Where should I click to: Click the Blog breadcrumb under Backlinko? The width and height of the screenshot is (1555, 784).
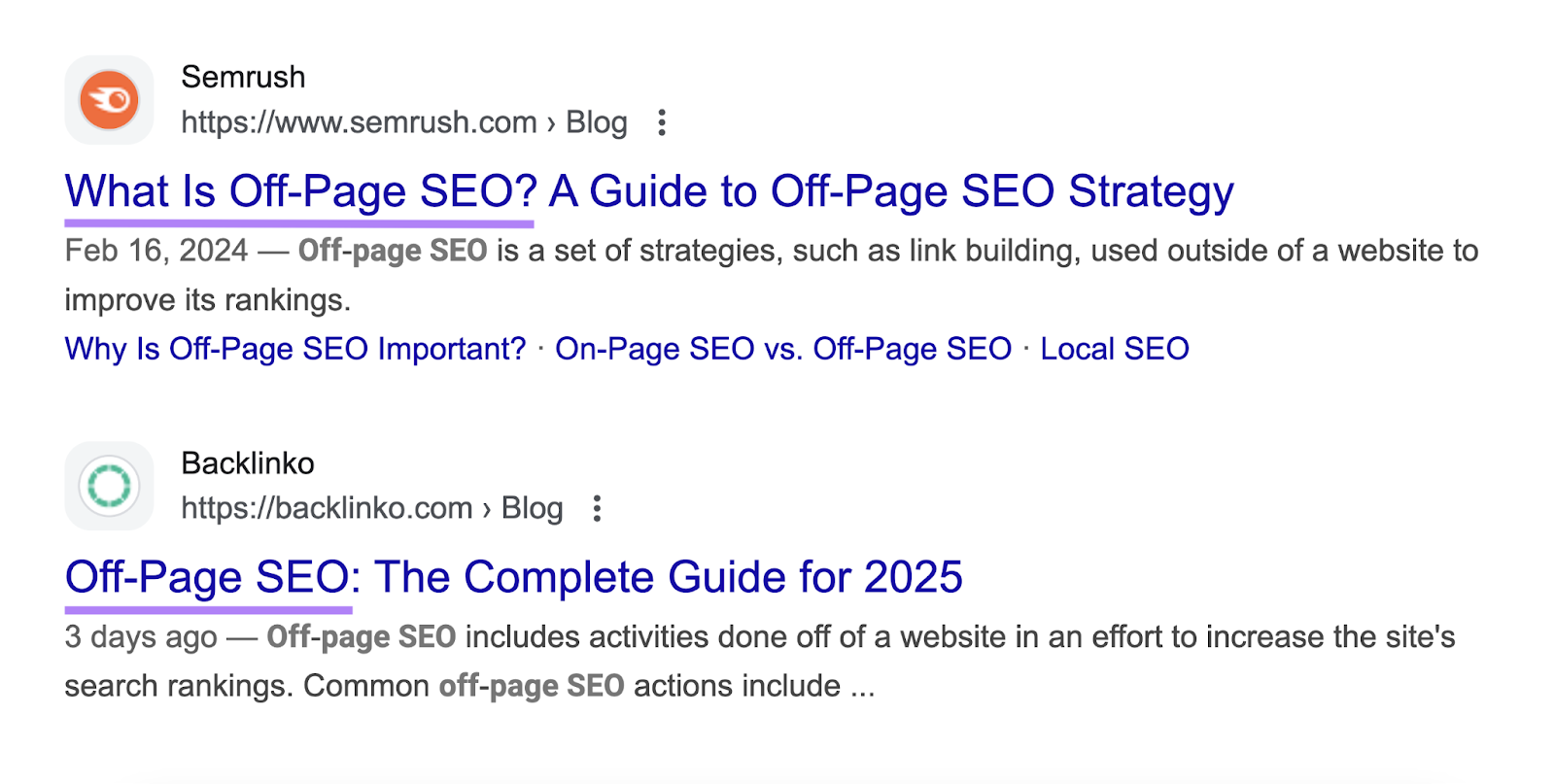533,507
